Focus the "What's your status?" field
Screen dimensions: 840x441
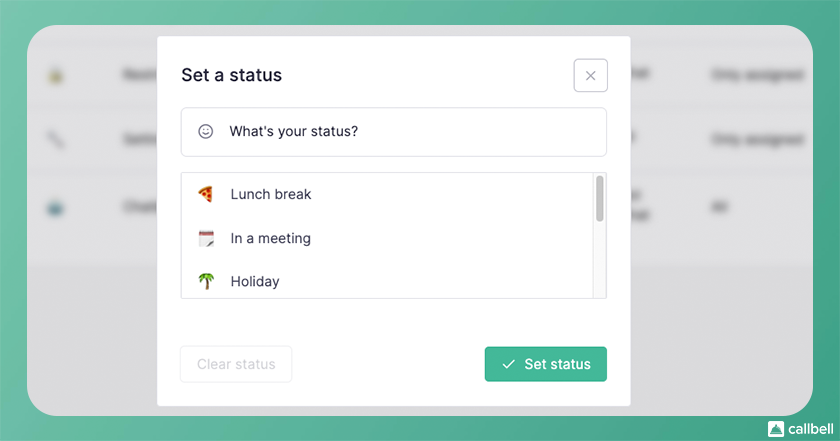(400, 131)
